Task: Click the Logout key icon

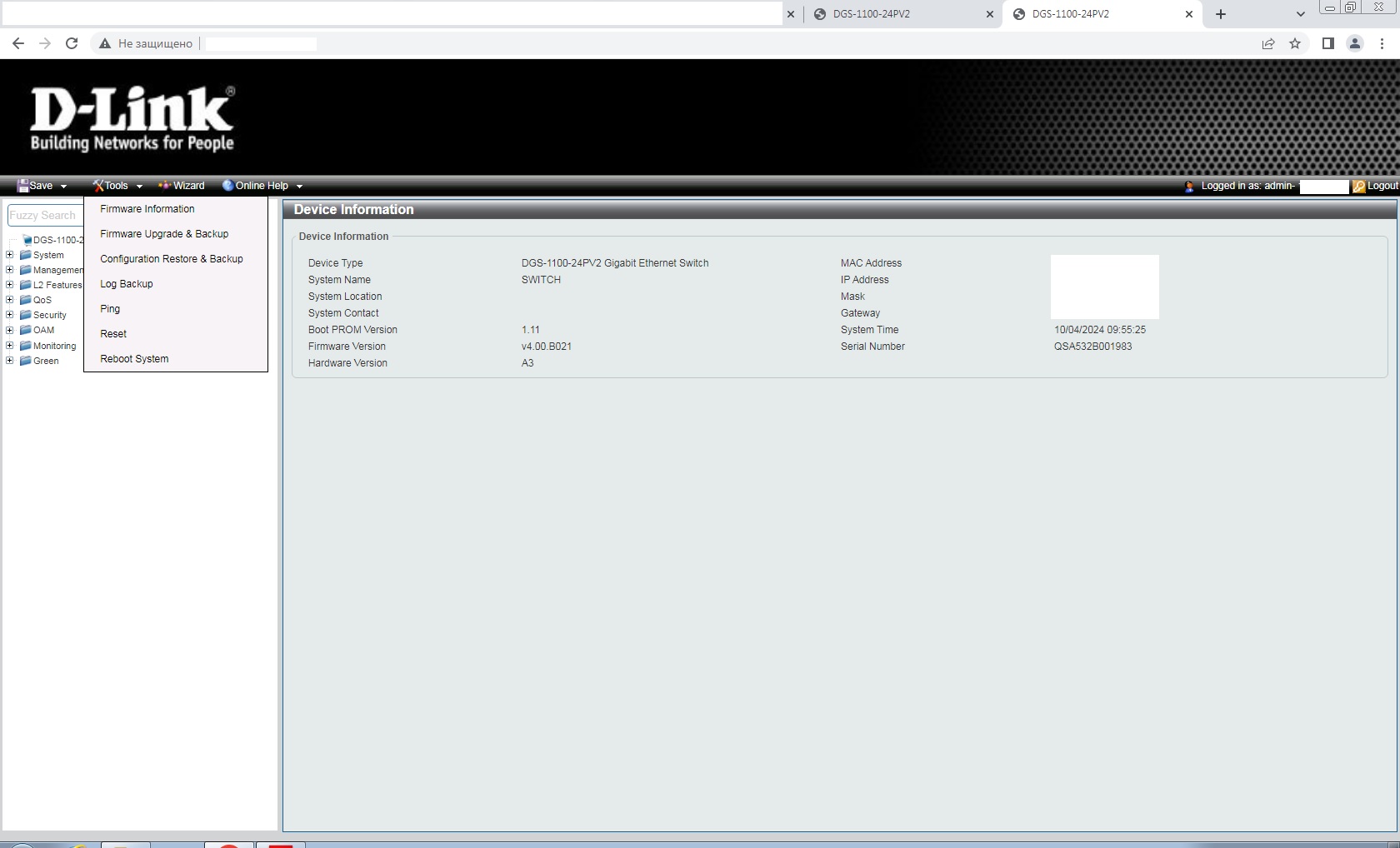Action: tap(1358, 187)
